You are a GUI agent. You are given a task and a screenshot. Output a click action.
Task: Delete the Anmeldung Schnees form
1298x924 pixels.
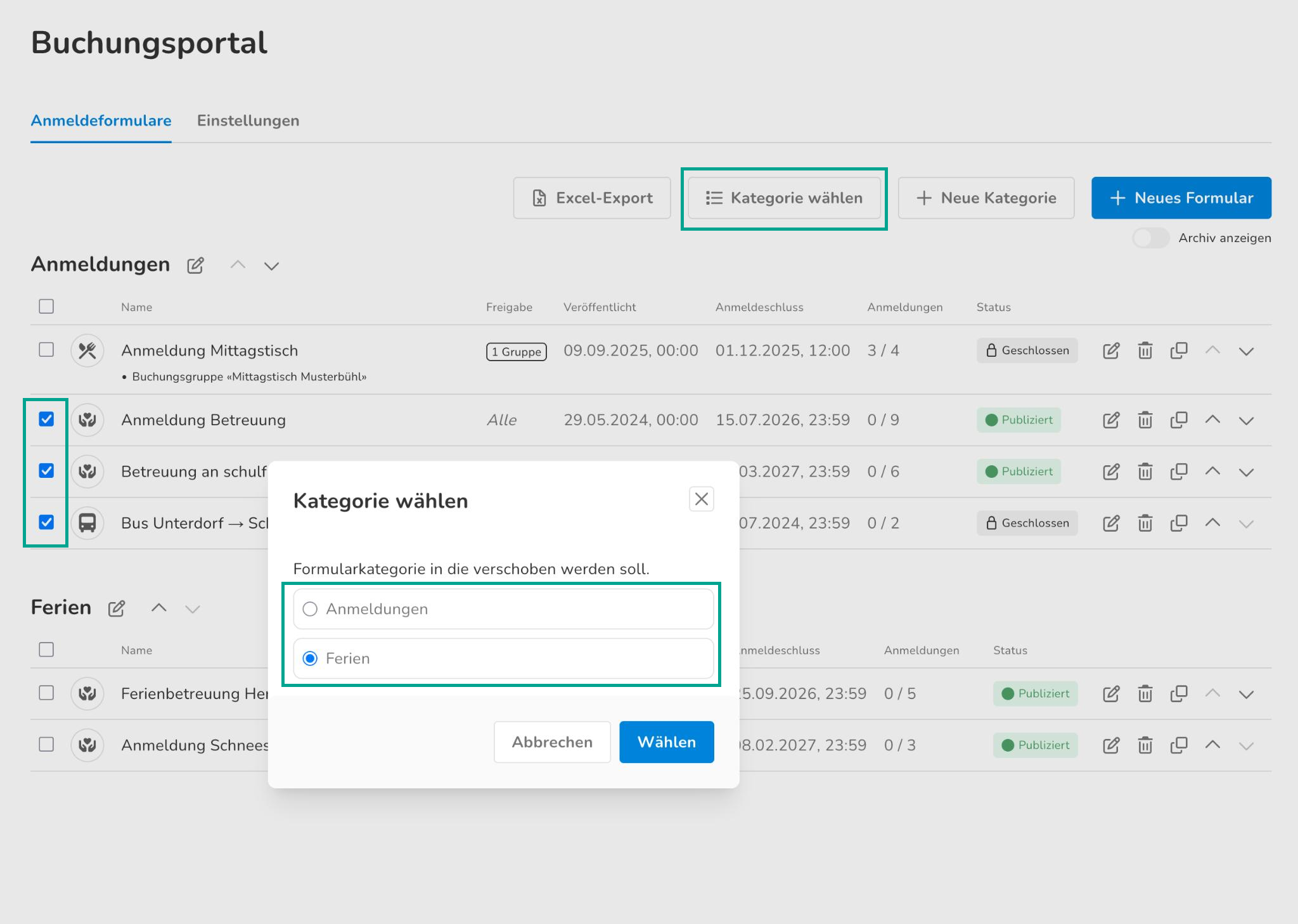(x=1145, y=745)
